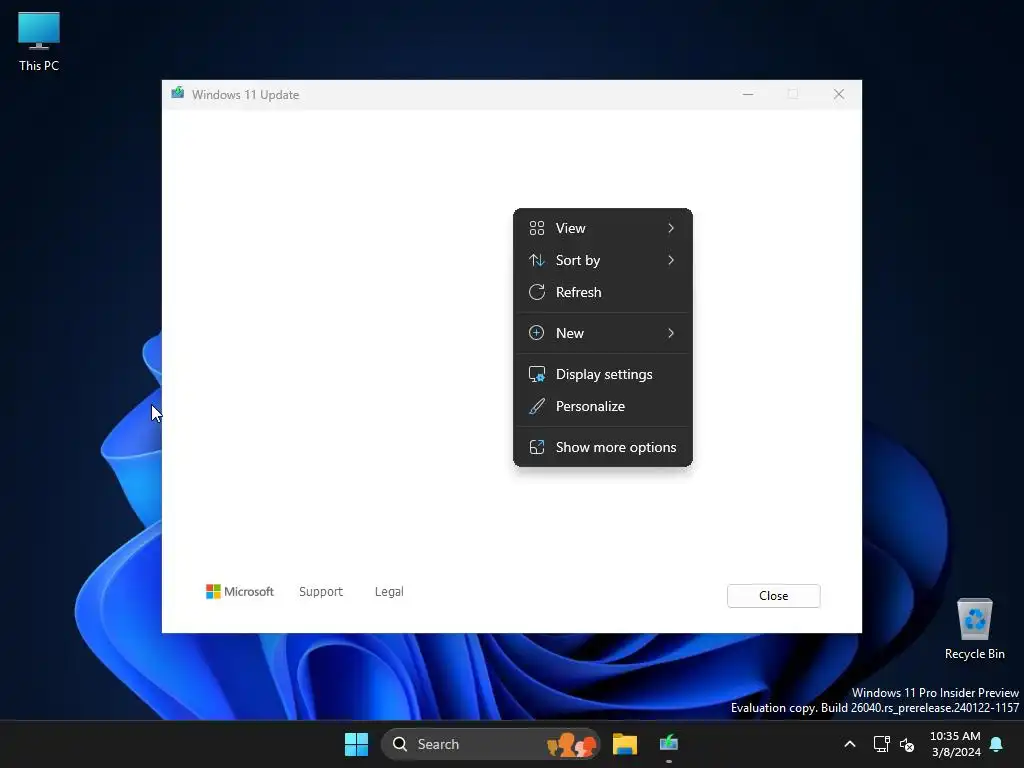Show hidden icons in the system tray
Screen dimensions: 1024x768
point(850,744)
